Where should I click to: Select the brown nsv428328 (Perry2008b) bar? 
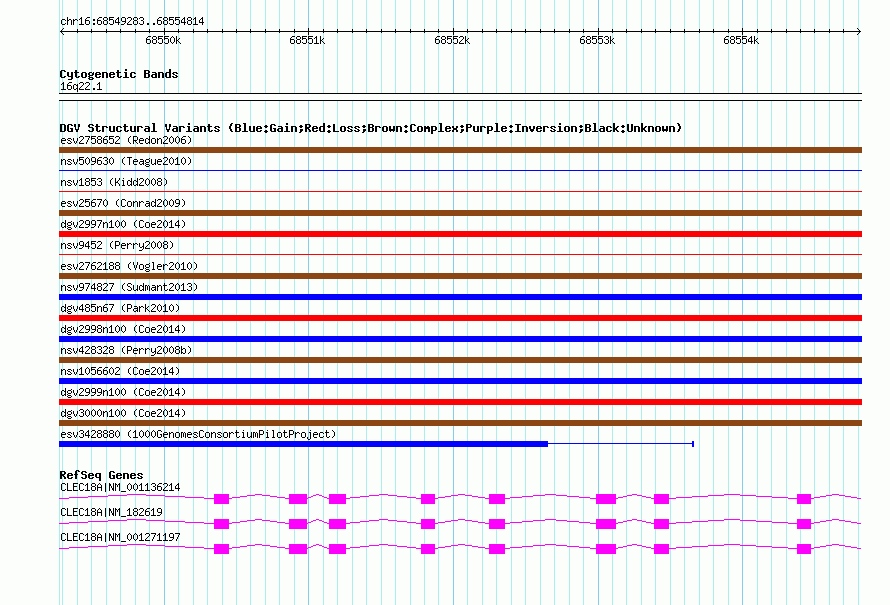[460, 360]
